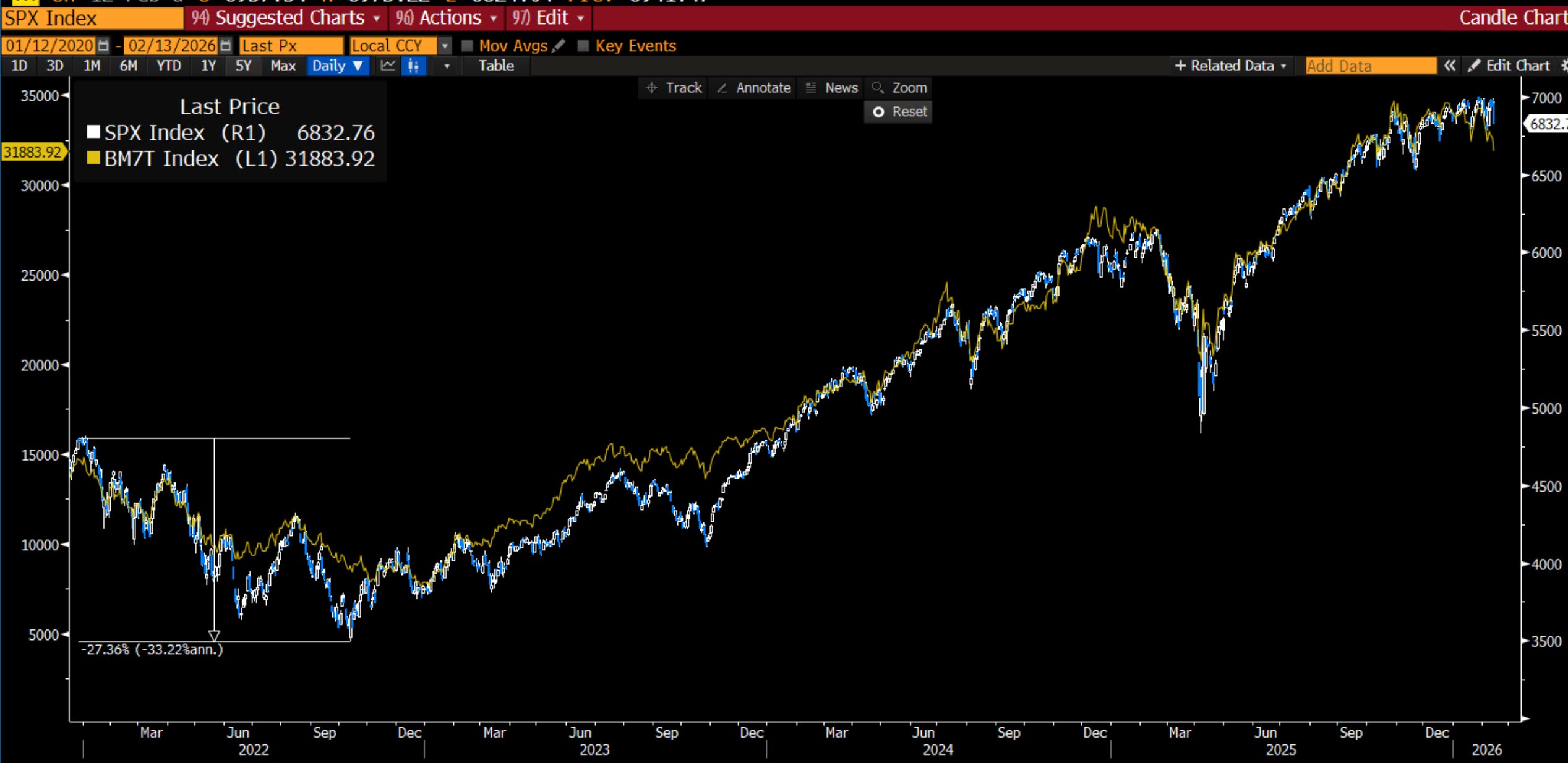Enable the Mov Avgs checkbox

[x=468, y=46]
